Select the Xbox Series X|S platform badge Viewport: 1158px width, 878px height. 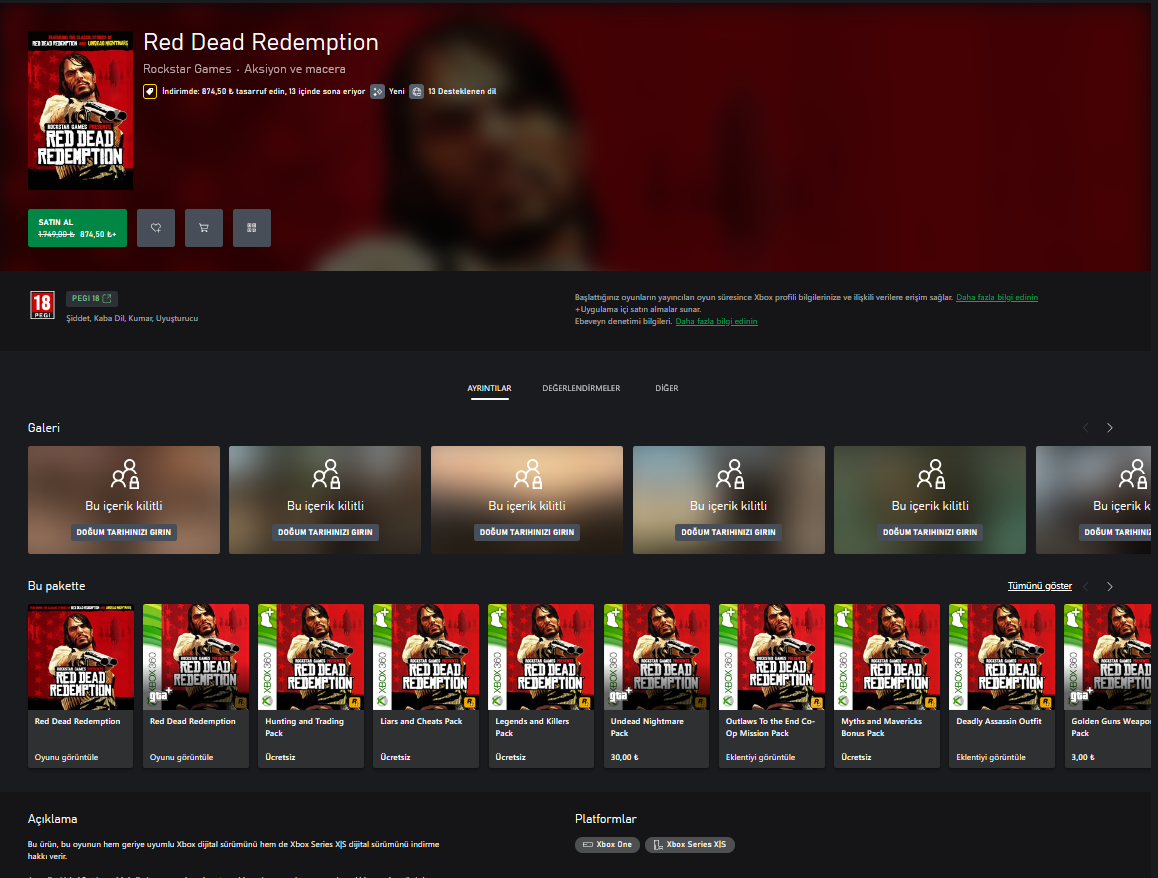click(x=689, y=844)
